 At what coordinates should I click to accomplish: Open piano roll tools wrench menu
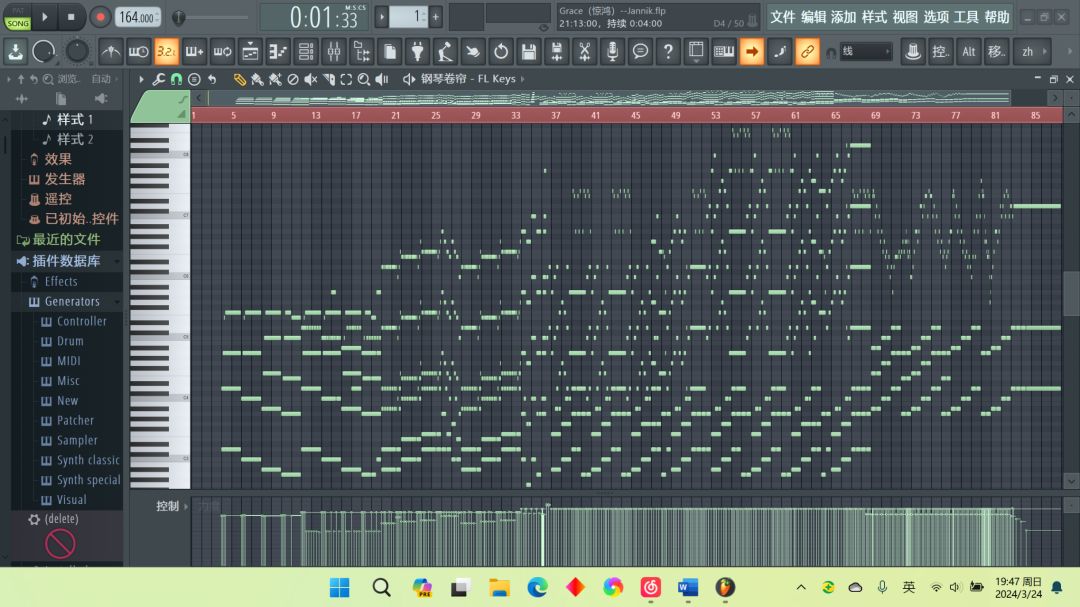pyautogui.click(x=158, y=79)
